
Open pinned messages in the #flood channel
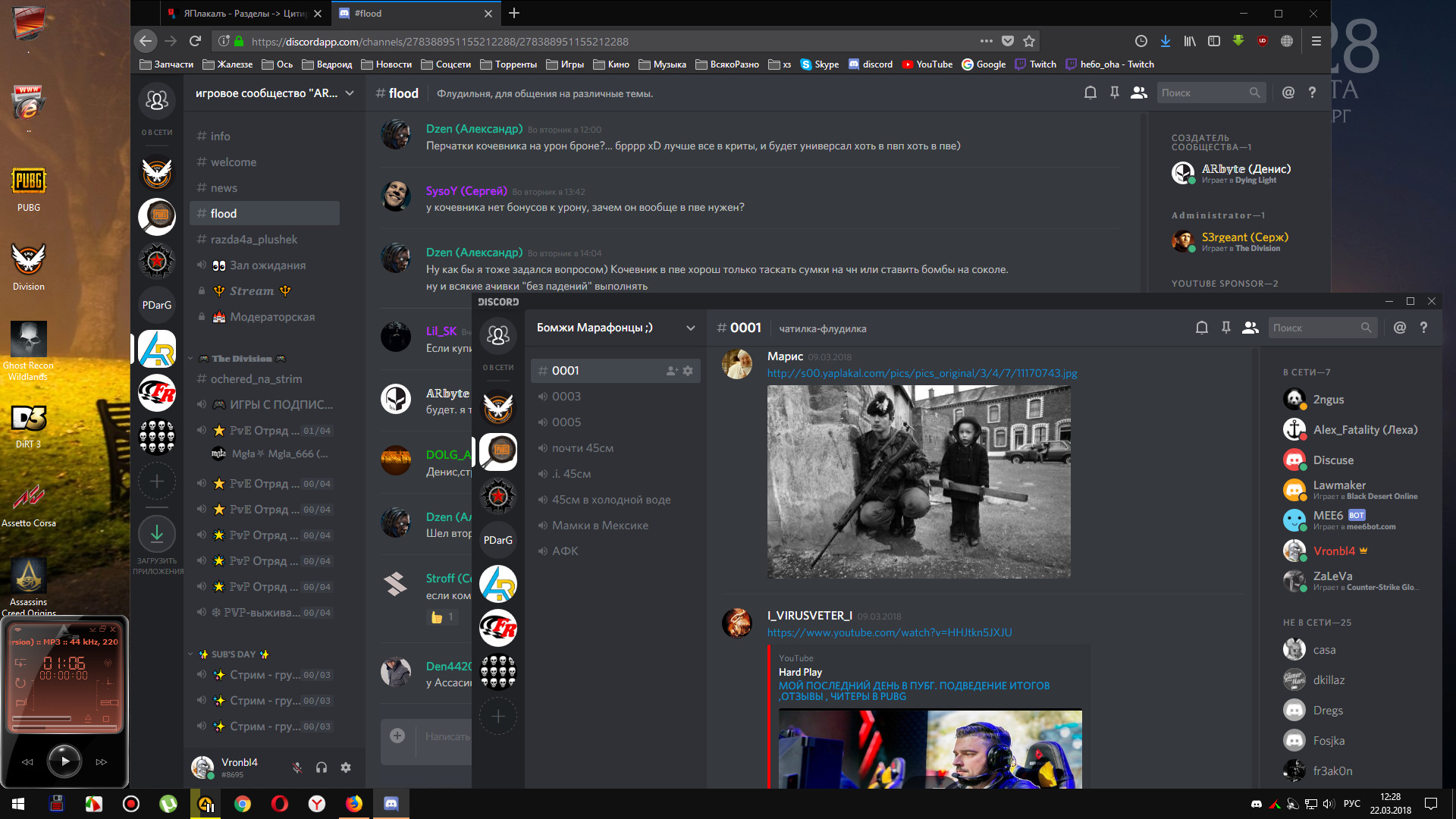(x=1115, y=93)
